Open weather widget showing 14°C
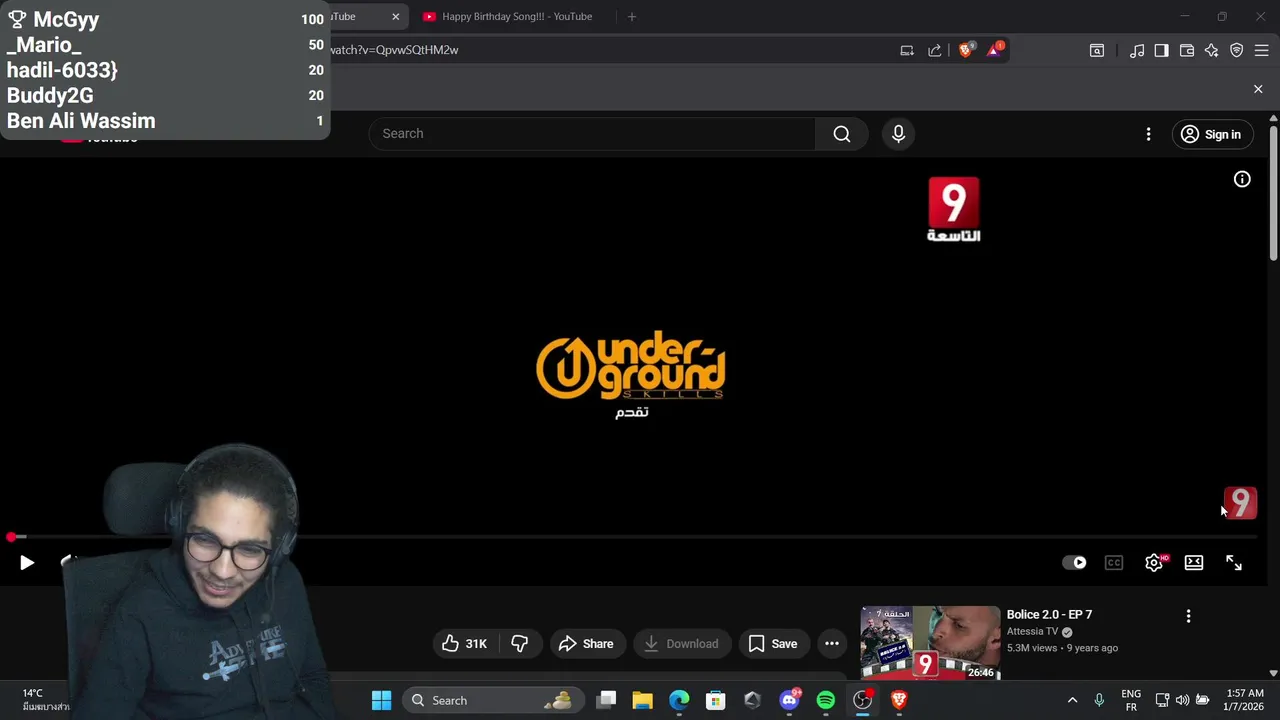 tap(45, 700)
